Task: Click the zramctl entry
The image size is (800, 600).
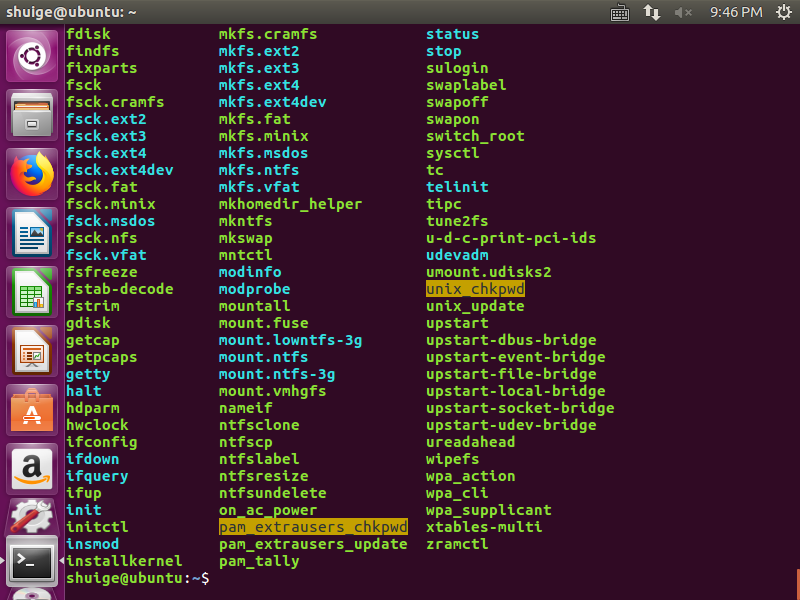Action: point(458,544)
